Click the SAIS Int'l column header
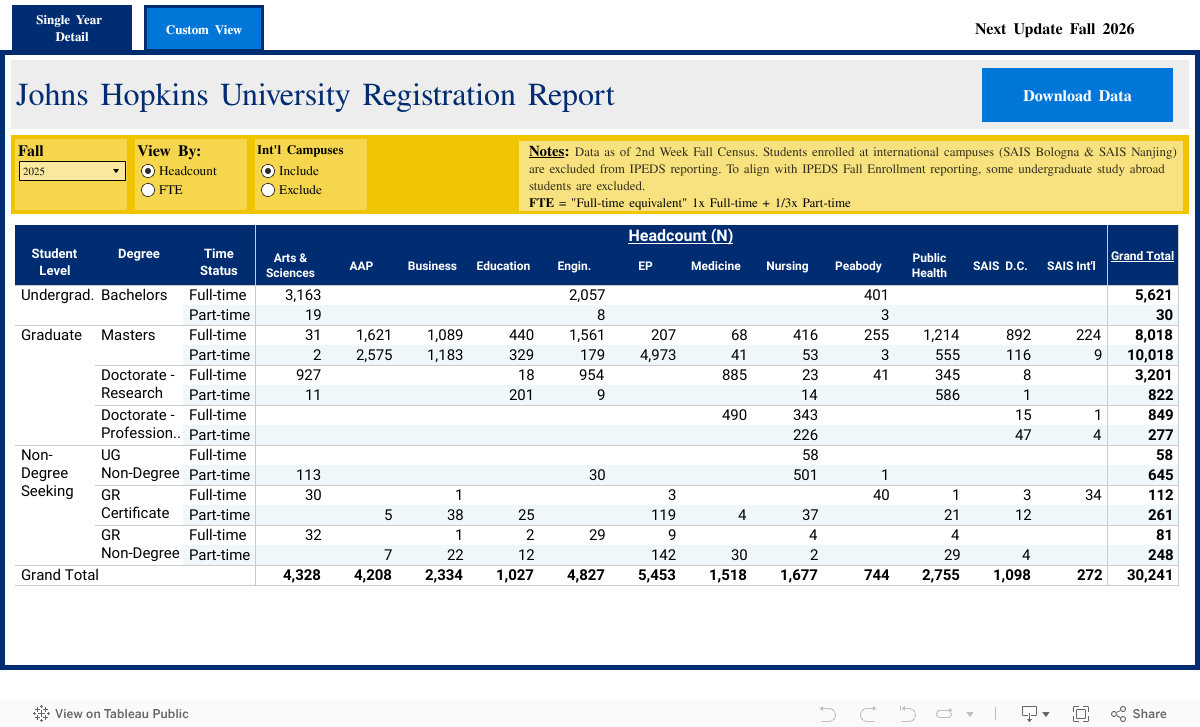The height and width of the screenshot is (727, 1200). pos(1071,266)
